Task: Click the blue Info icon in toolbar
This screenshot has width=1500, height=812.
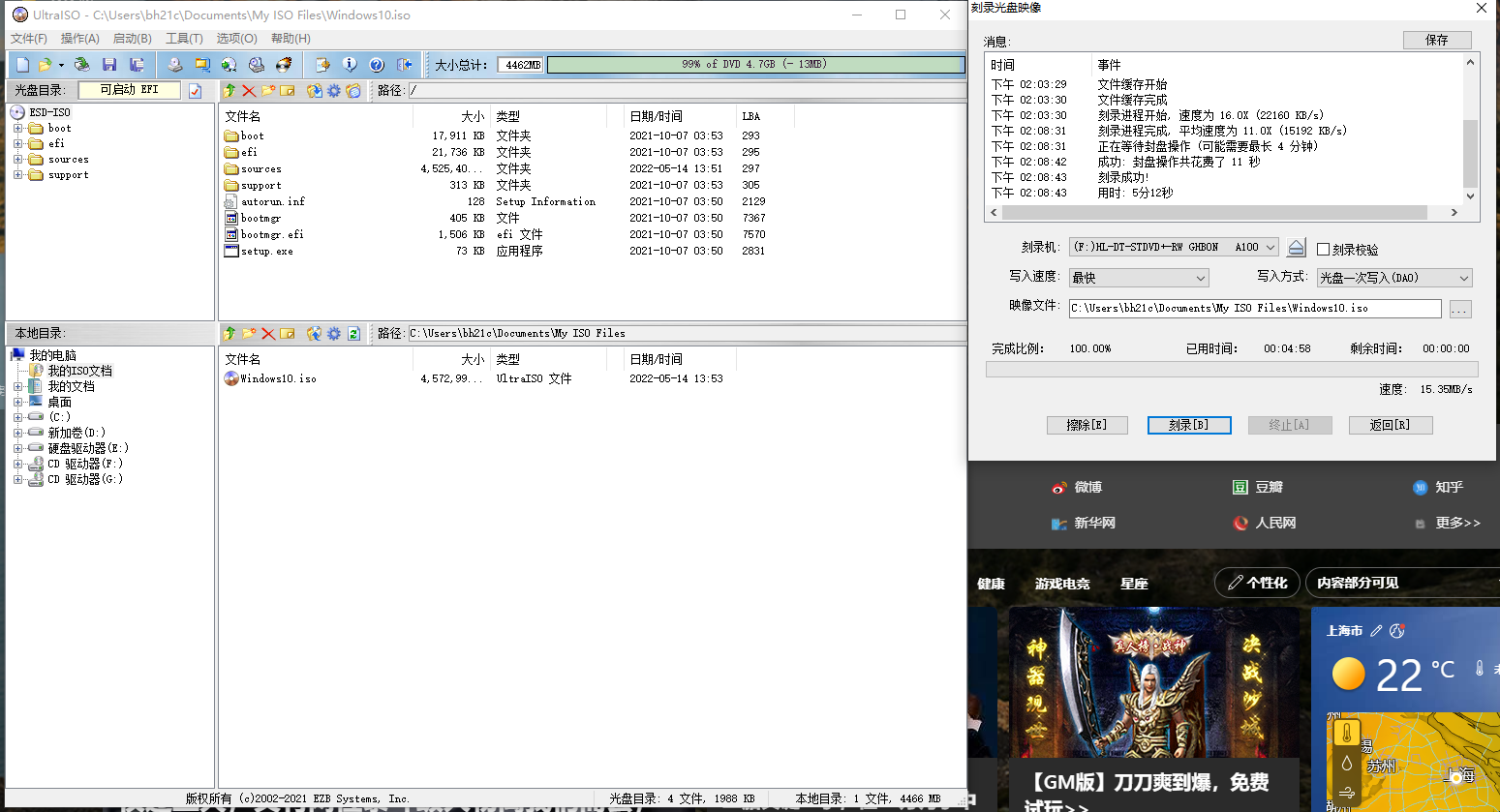Action: pos(350,65)
